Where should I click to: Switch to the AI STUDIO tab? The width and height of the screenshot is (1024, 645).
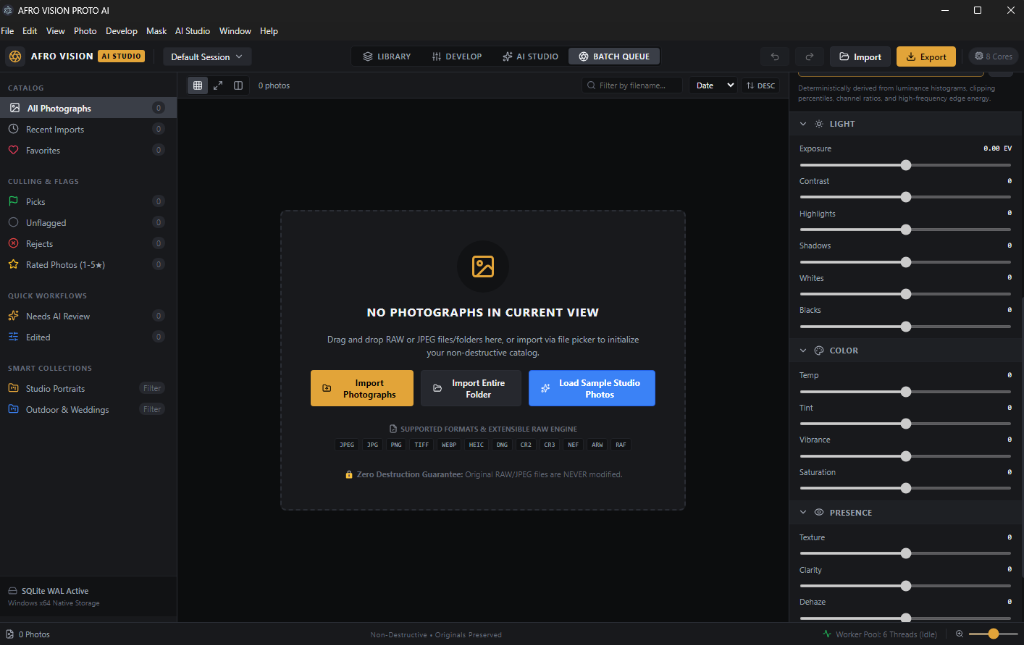(530, 57)
